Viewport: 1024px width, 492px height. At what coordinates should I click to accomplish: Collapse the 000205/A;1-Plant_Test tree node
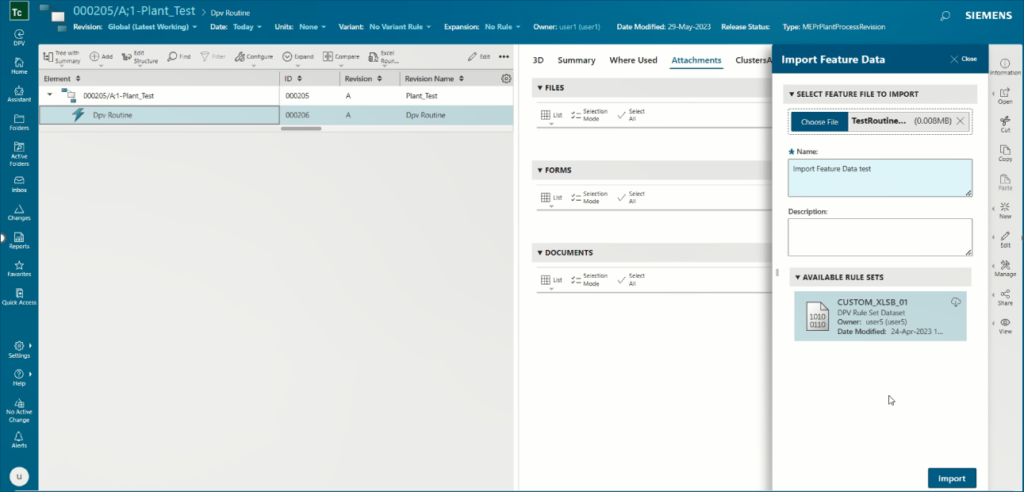coord(50,95)
